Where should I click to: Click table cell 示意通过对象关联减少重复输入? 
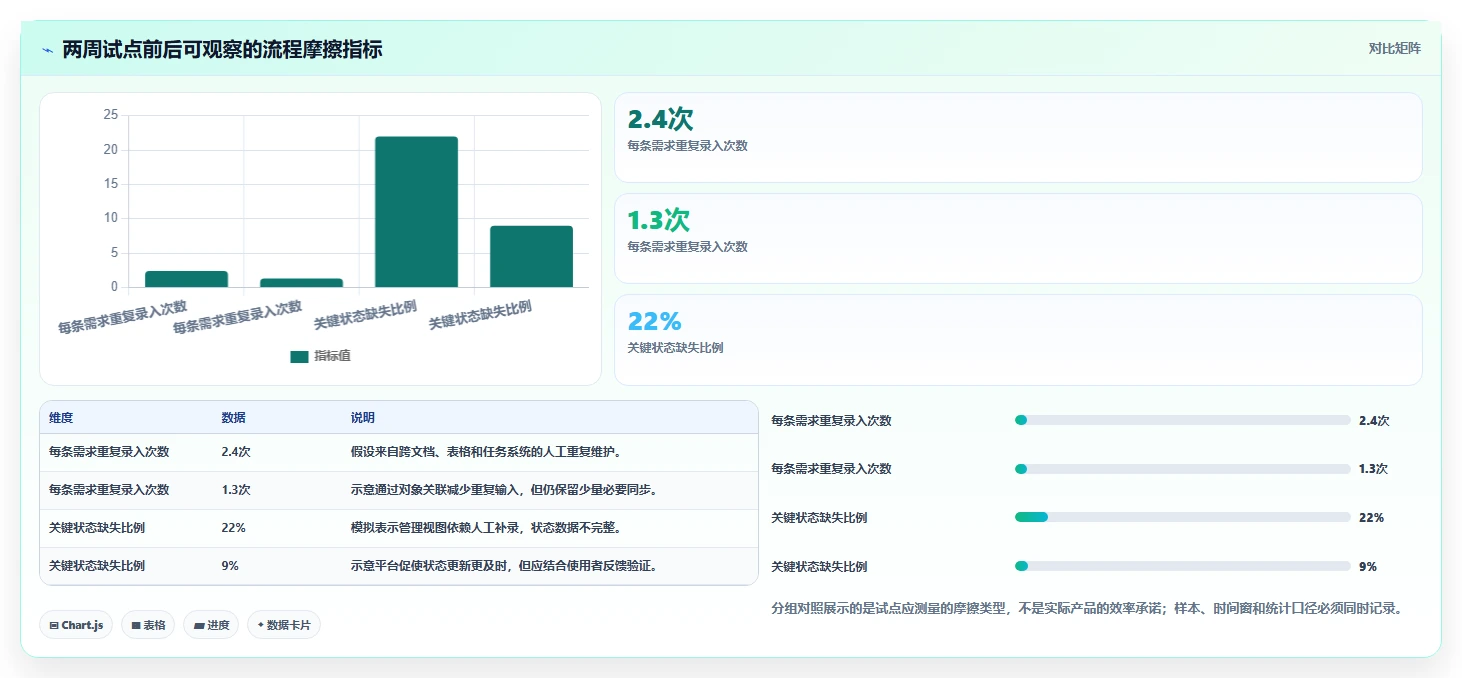click(x=504, y=490)
